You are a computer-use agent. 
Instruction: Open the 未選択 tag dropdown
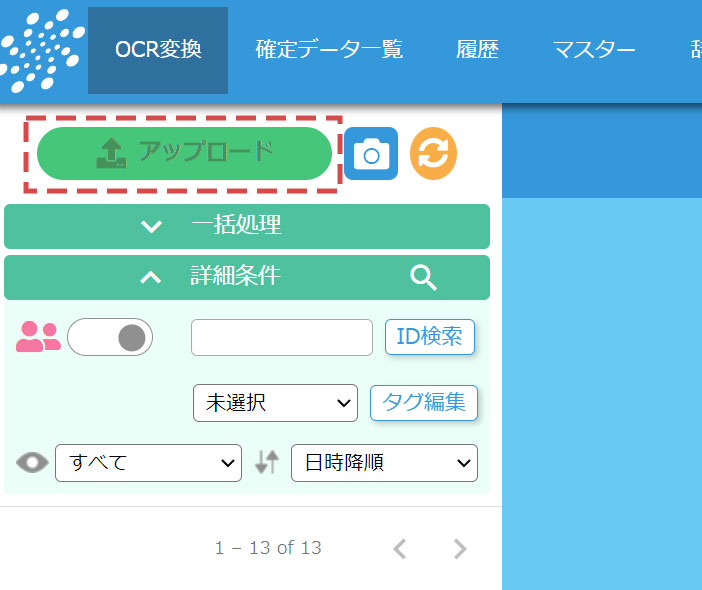click(275, 403)
